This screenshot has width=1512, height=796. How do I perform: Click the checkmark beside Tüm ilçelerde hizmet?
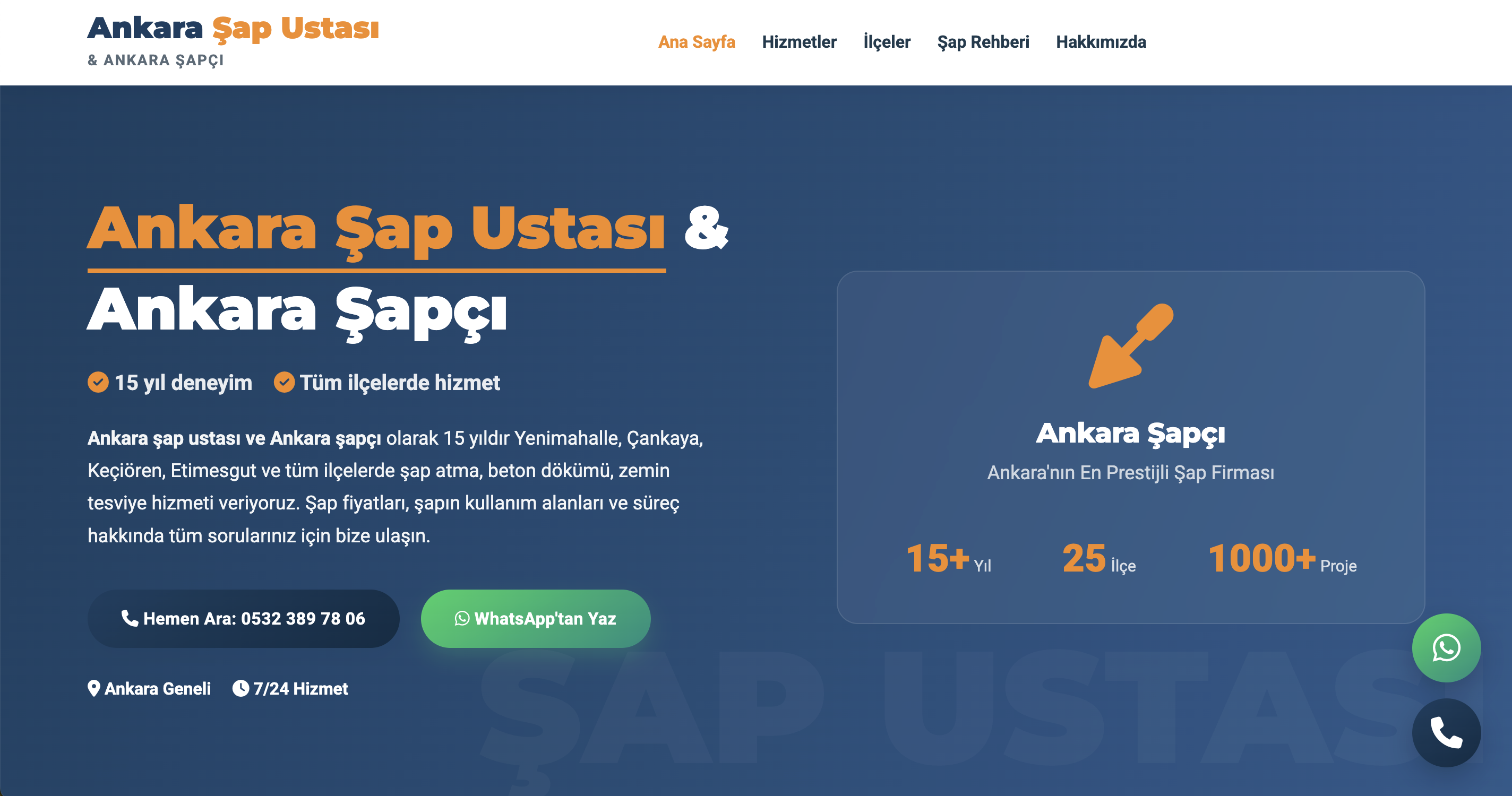[283, 383]
